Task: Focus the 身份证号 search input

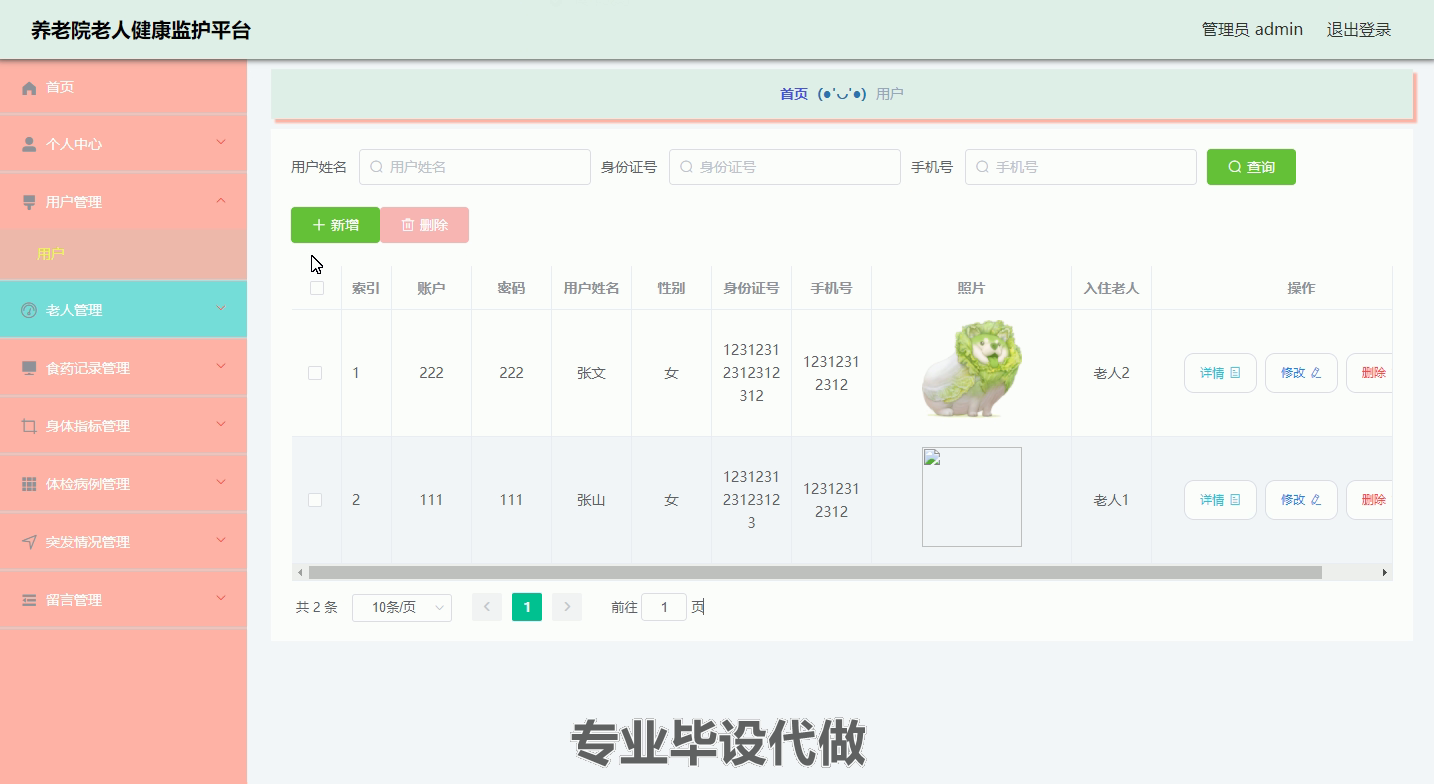Action: (785, 167)
